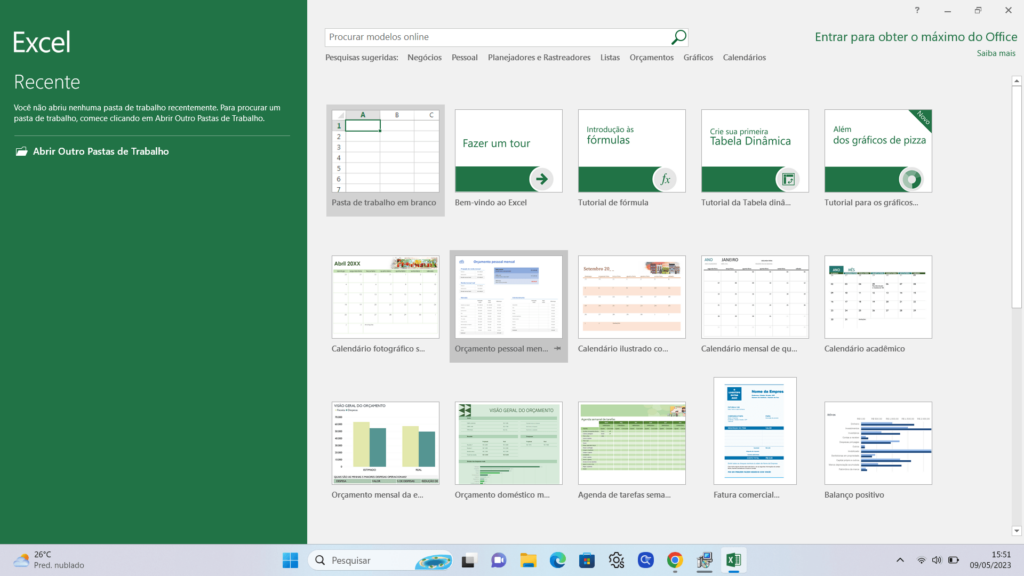Image resolution: width=1024 pixels, height=576 pixels.
Task: Select the Pessoal suggested search
Action: pos(464,57)
